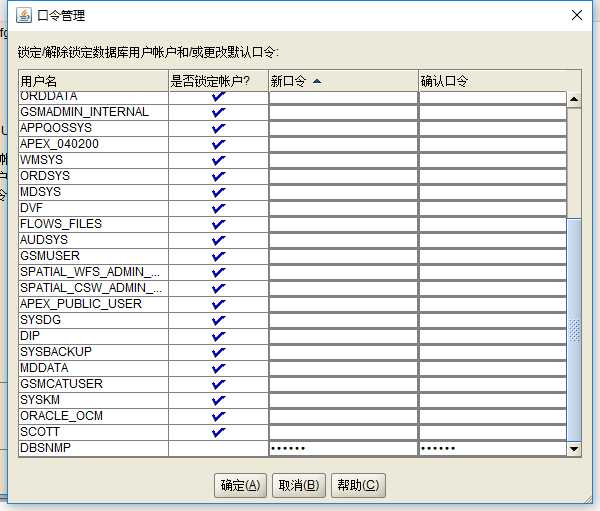Click the 是否锁定帐户? column header

(x=218, y=81)
